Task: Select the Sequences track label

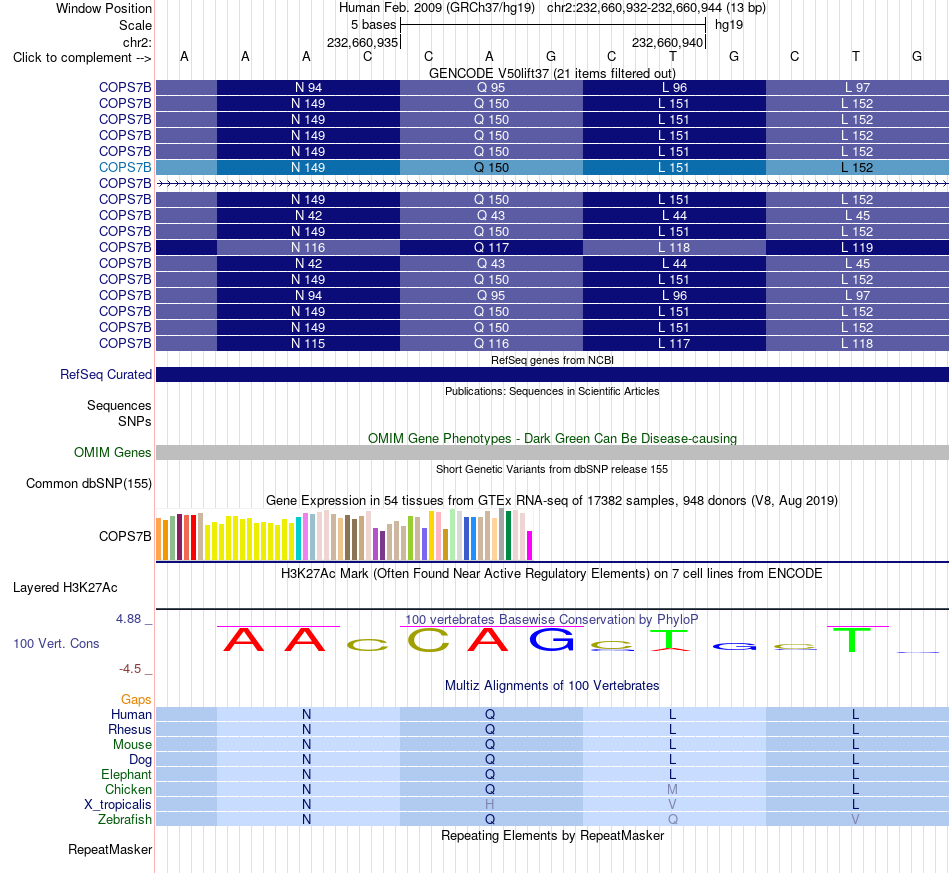Action: 119,405
